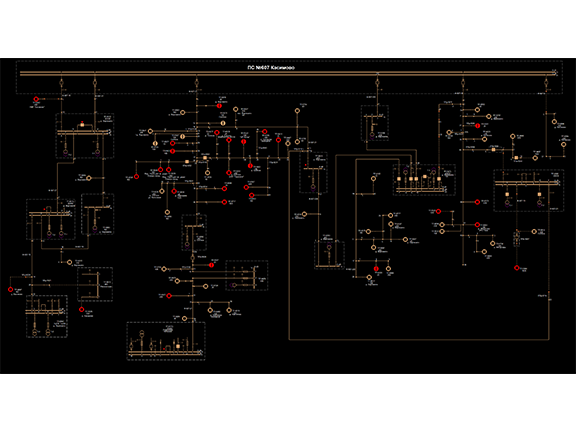Image resolution: width=576 pixels, height=432 pixels.
Task: Click the red node on the right feeder just left of the right substation box
Action: coord(478,202)
